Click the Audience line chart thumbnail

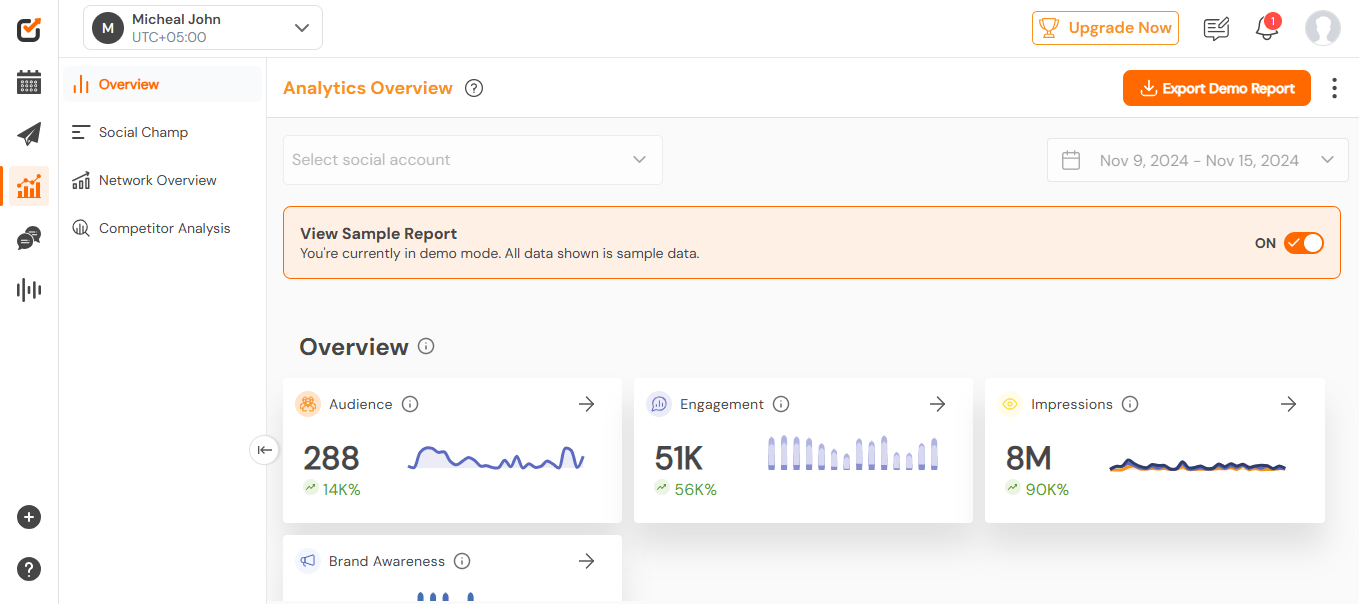coord(496,458)
